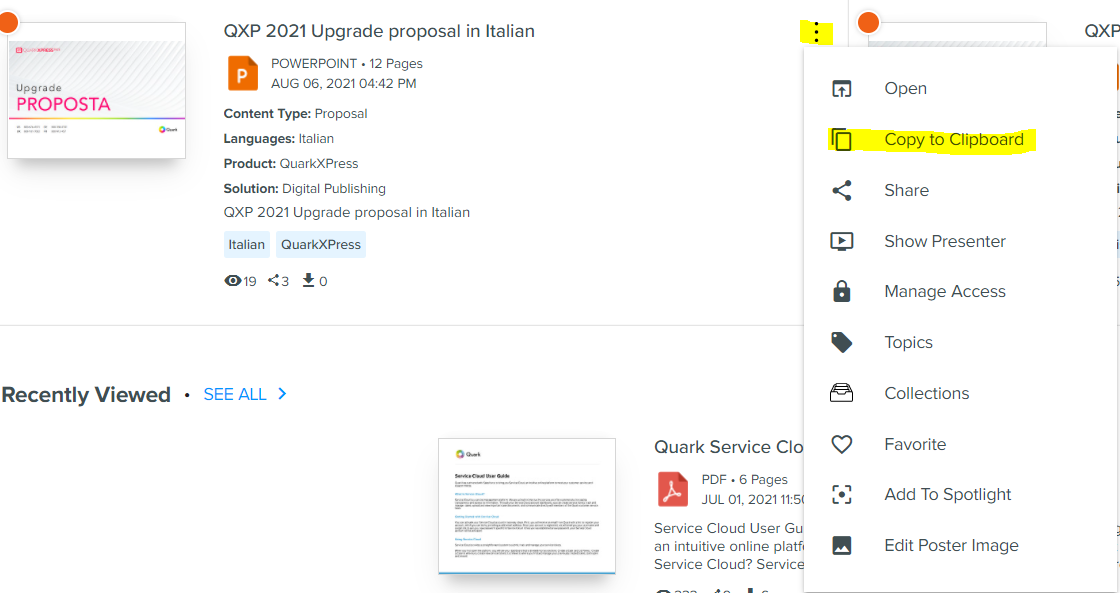Click the three-dot menu for QXP 2021 proposal
1120x593 pixels.
coord(817,33)
